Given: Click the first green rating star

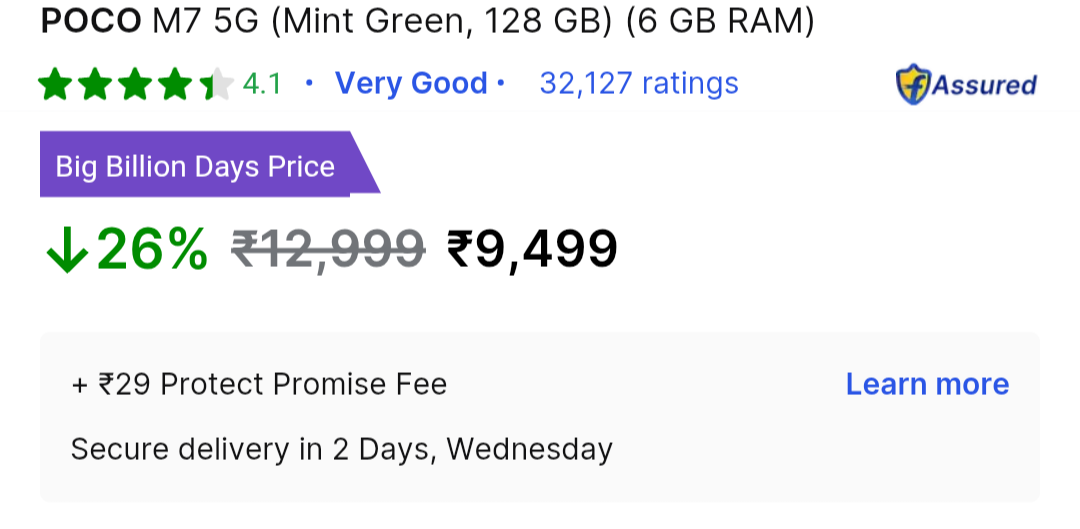Looking at the screenshot, I should tap(56, 85).
